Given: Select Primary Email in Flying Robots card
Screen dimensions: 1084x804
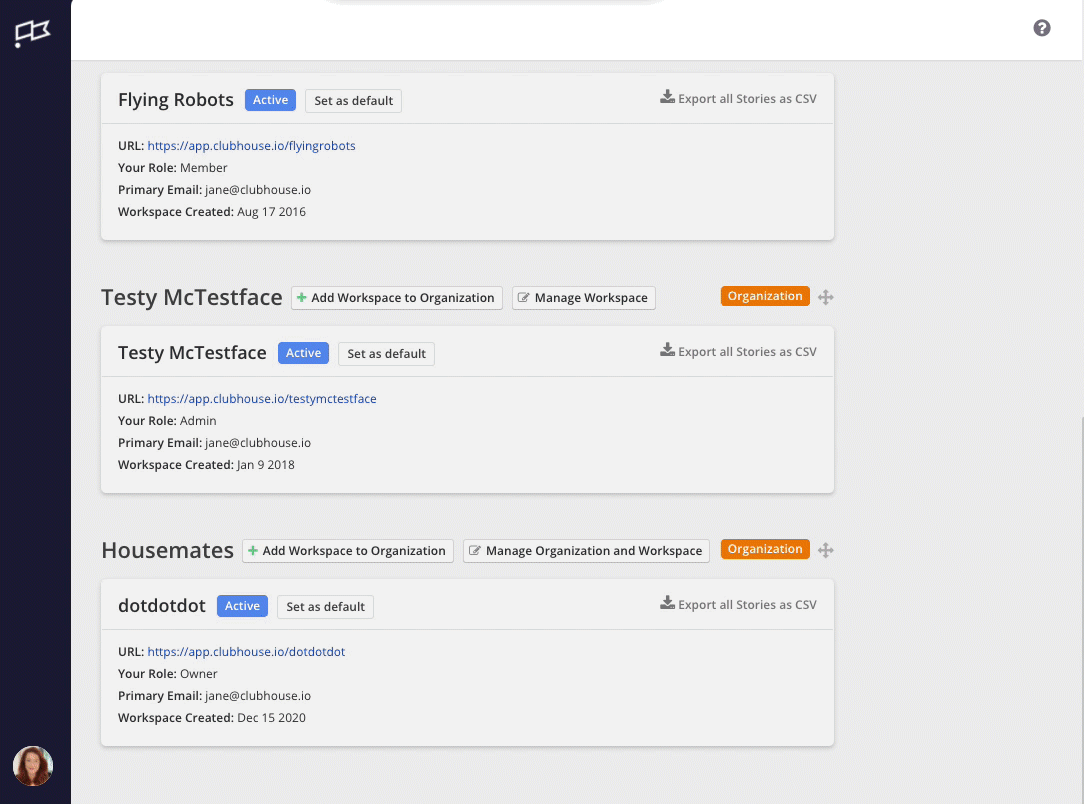Looking at the screenshot, I should pyautogui.click(x=214, y=189).
